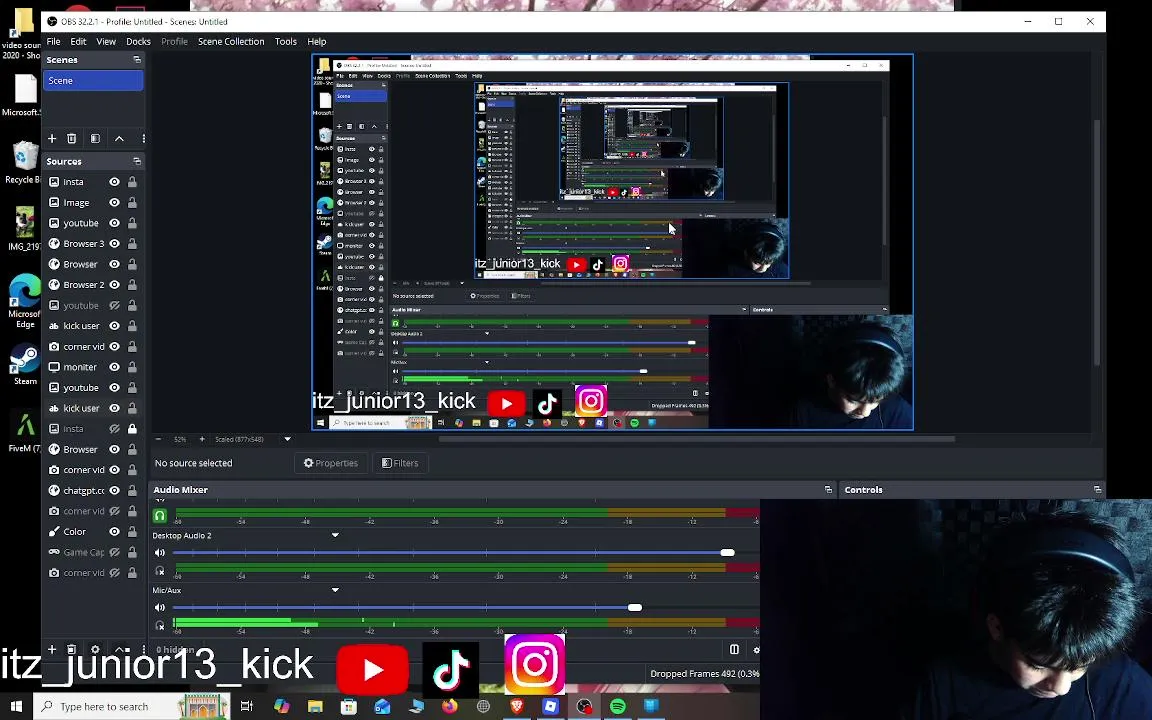Float the Sources dock using its header icon
1152x720 pixels.
[x=137, y=161]
